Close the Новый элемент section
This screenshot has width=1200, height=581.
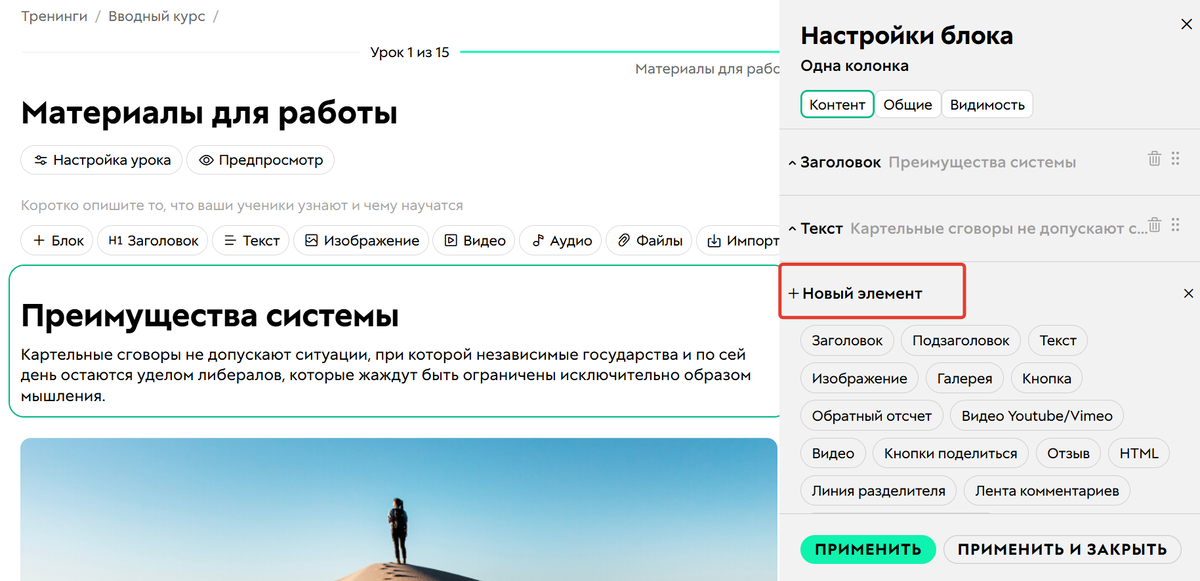pyautogui.click(x=1188, y=294)
